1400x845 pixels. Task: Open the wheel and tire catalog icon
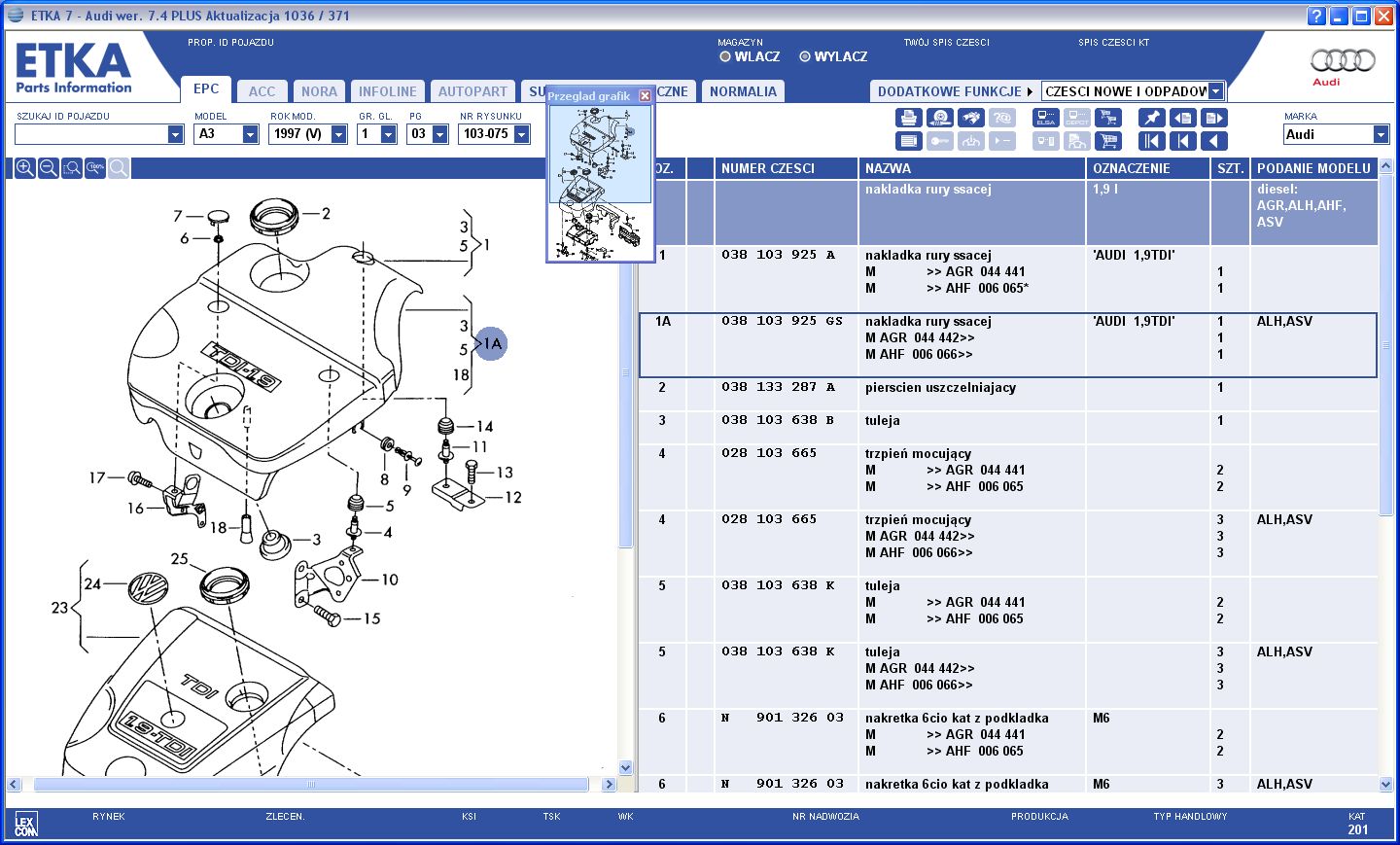(x=939, y=118)
